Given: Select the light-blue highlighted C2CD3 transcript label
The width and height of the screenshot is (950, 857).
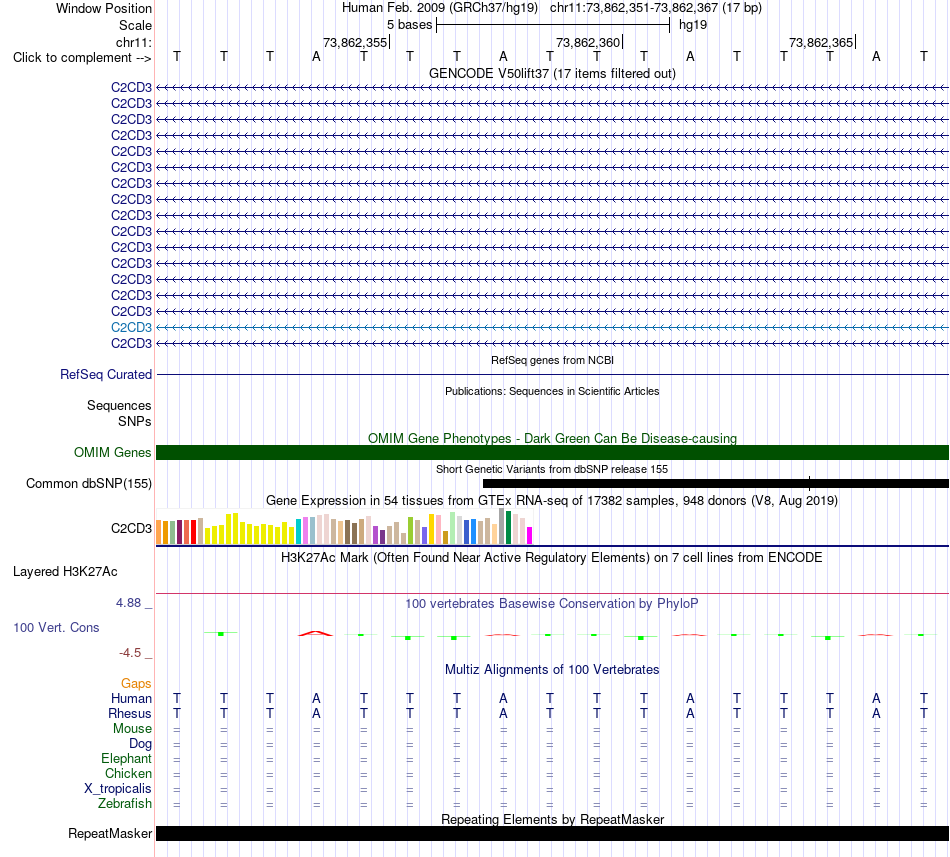Looking at the screenshot, I should [131, 328].
